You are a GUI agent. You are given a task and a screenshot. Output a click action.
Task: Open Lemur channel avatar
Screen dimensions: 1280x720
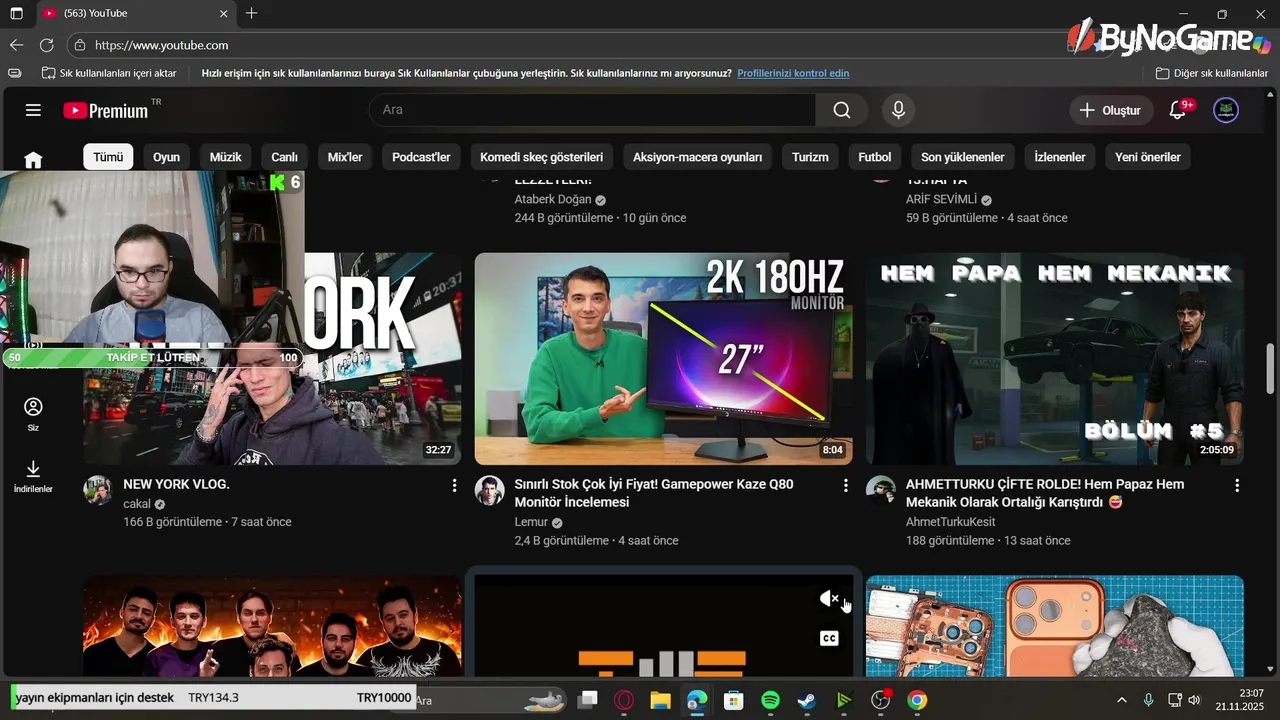pos(489,490)
